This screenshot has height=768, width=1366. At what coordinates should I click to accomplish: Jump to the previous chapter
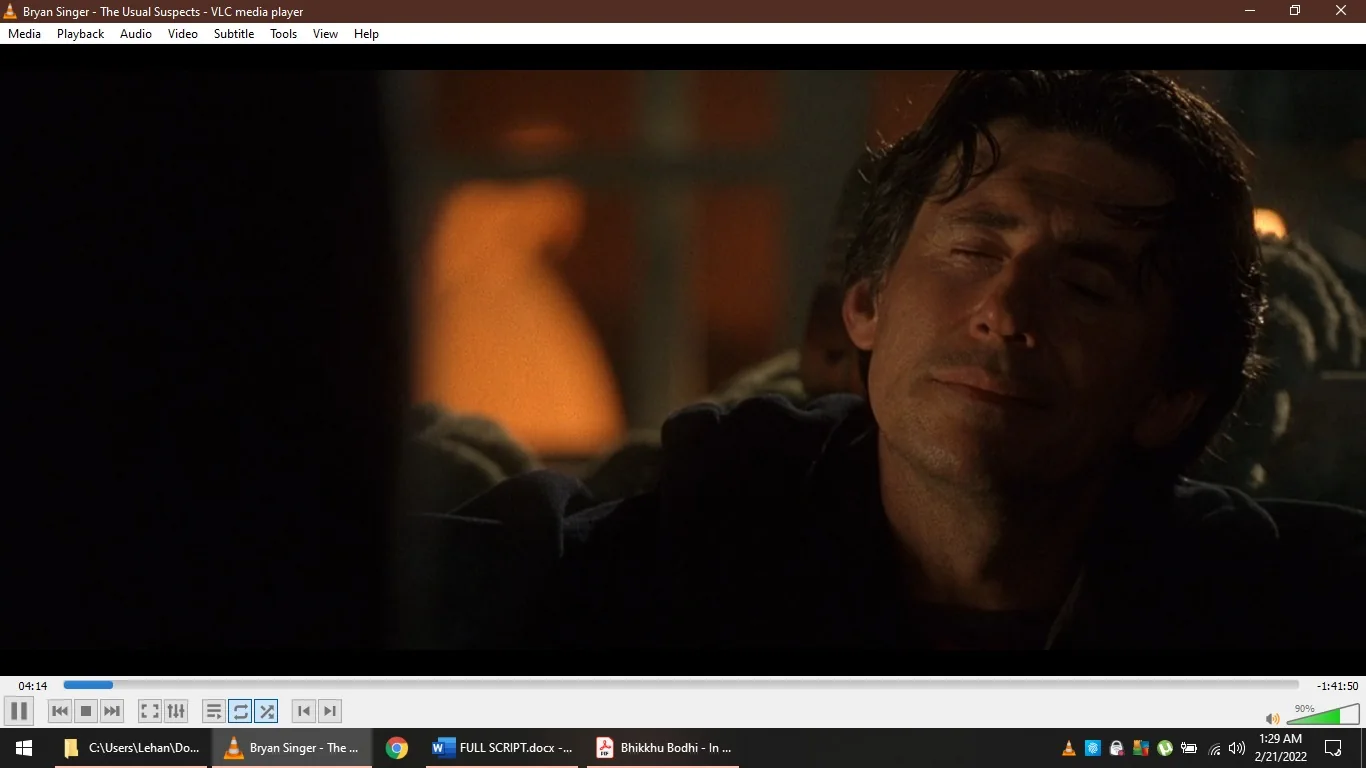pos(304,711)
